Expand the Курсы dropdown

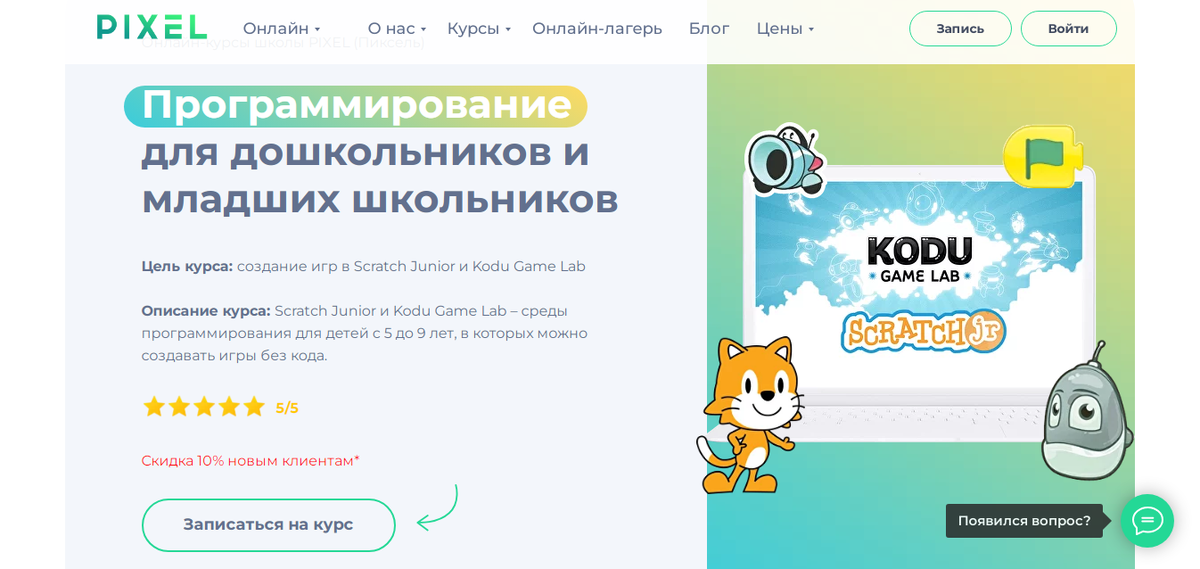coord(479,29)
